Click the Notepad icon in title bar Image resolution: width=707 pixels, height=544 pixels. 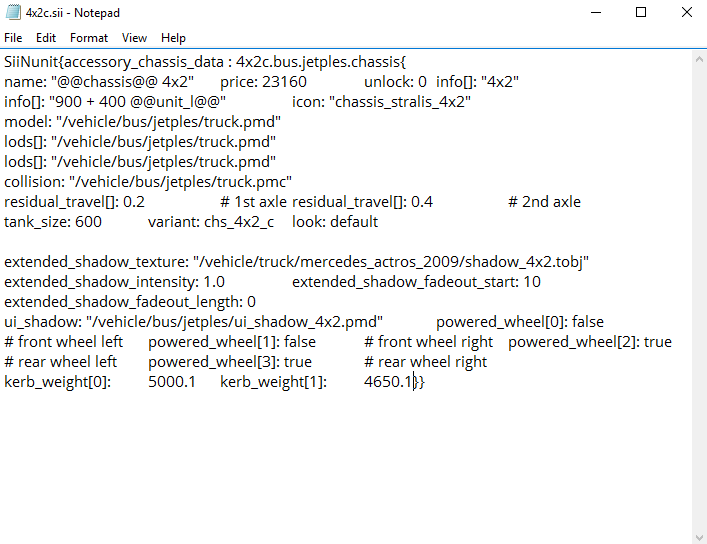14,12
